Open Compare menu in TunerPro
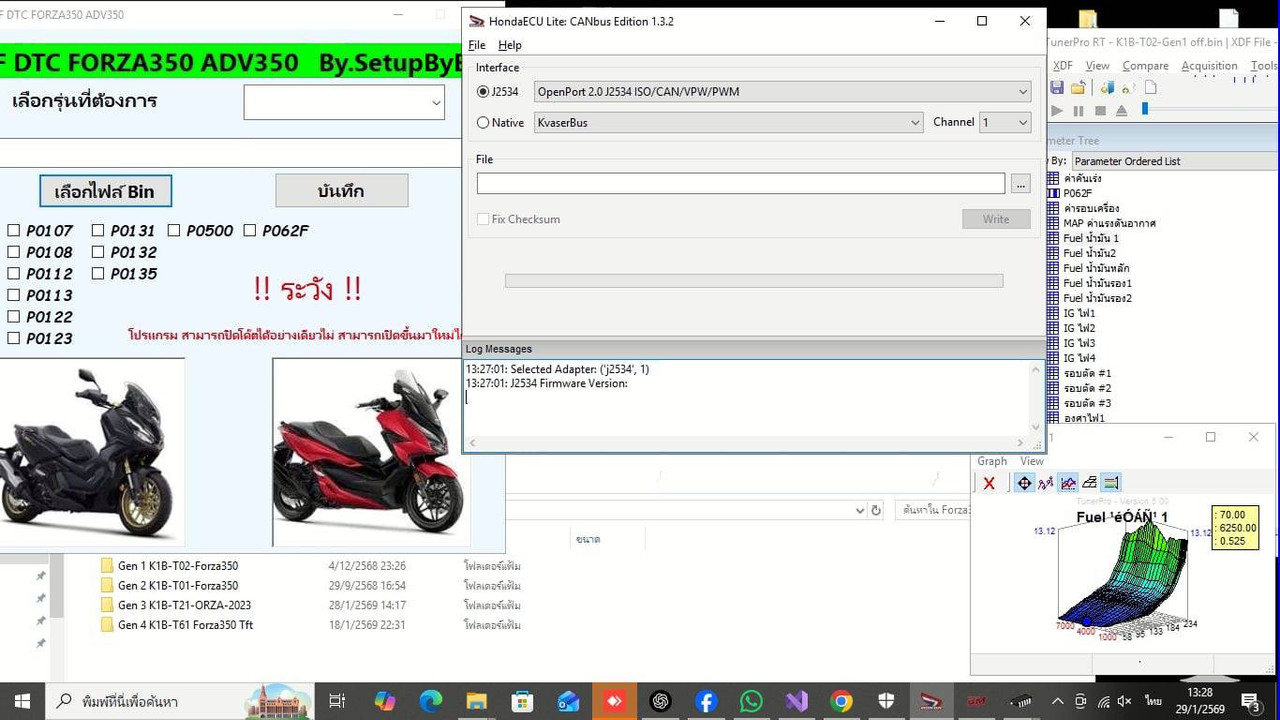1280x720 pixels. [1145, 66]
